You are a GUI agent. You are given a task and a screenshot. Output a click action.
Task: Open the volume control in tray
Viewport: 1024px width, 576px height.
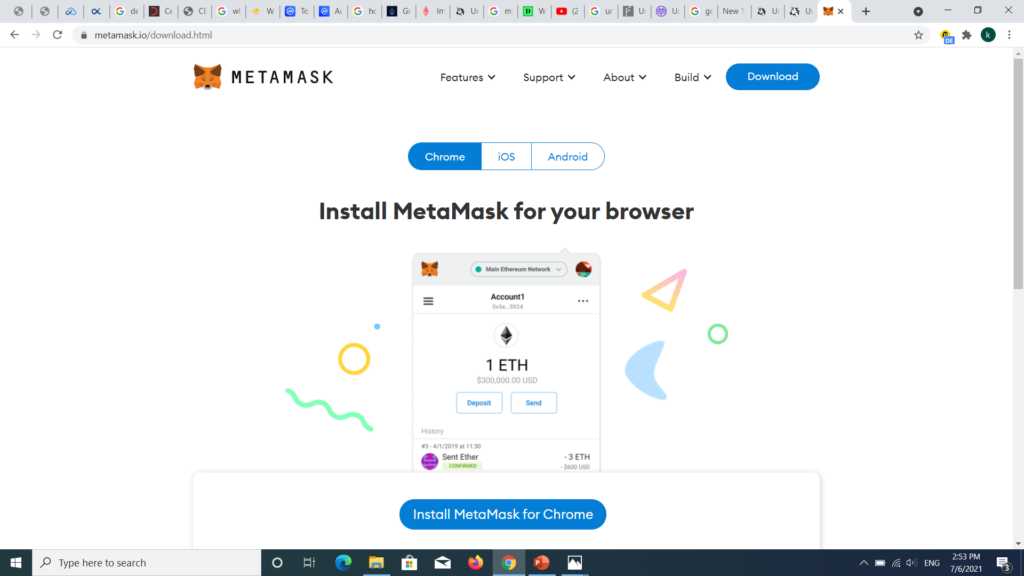coord(912,563)
